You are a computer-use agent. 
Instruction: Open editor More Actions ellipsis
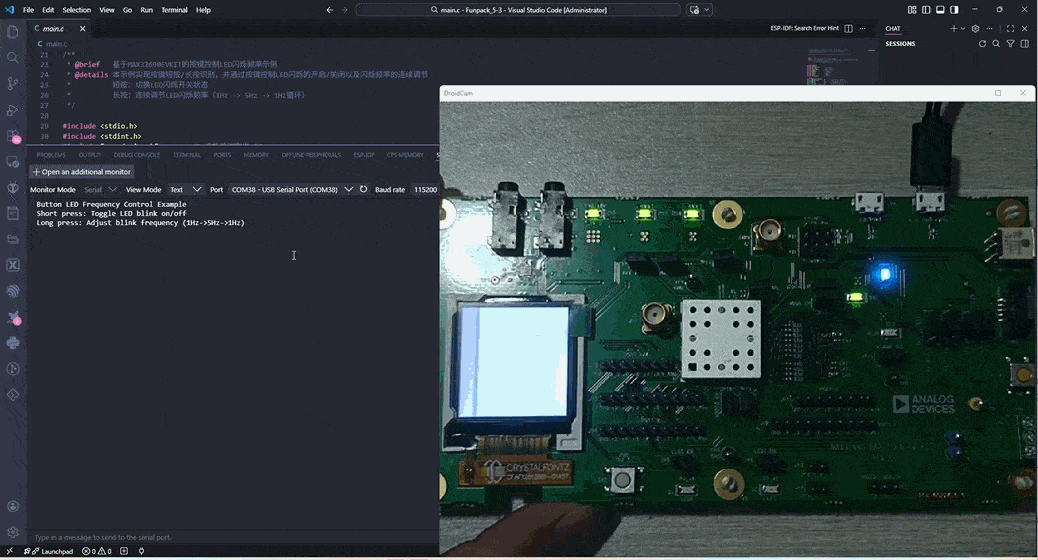coord(863,28)
